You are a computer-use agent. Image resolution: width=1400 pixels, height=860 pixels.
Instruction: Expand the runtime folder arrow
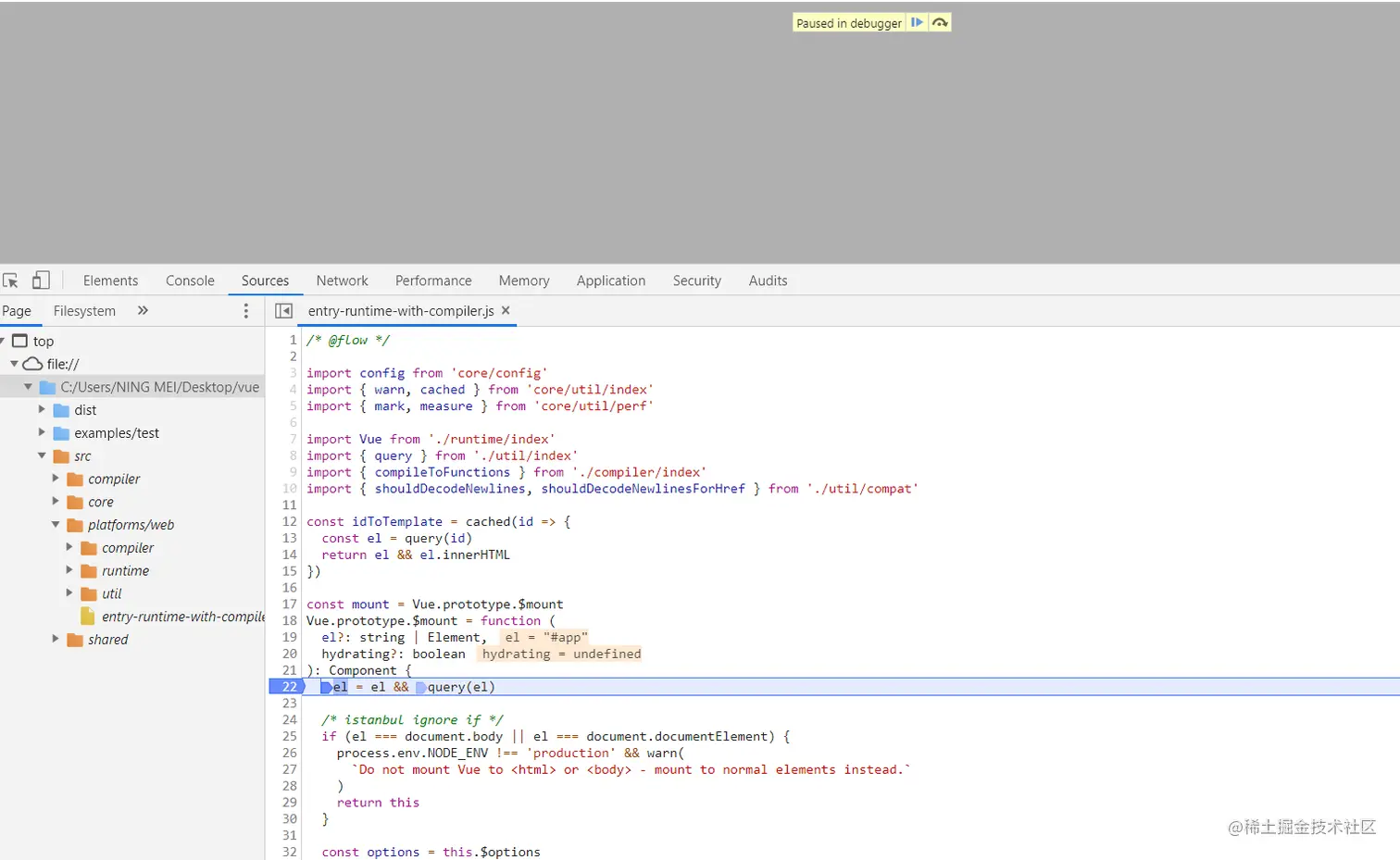pyautogui.click(x=69, y=570)
